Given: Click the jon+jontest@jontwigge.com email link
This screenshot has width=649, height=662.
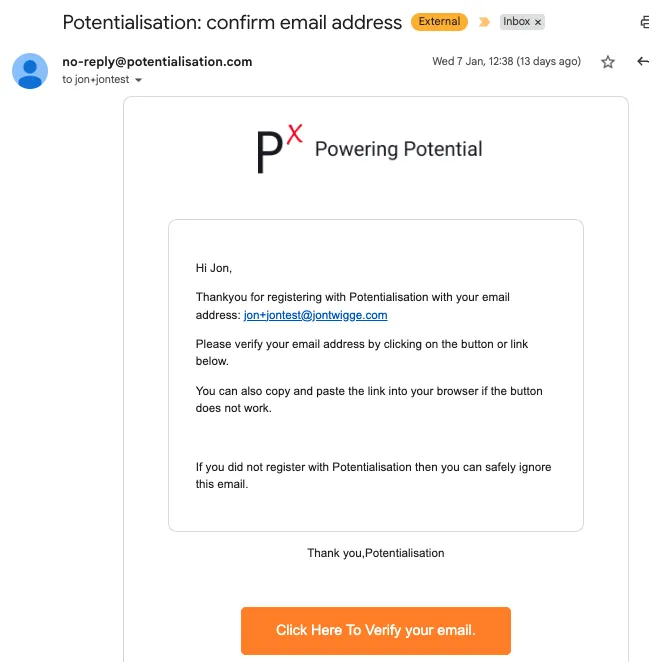Looking at the screenshot, I should pos(315,315).
